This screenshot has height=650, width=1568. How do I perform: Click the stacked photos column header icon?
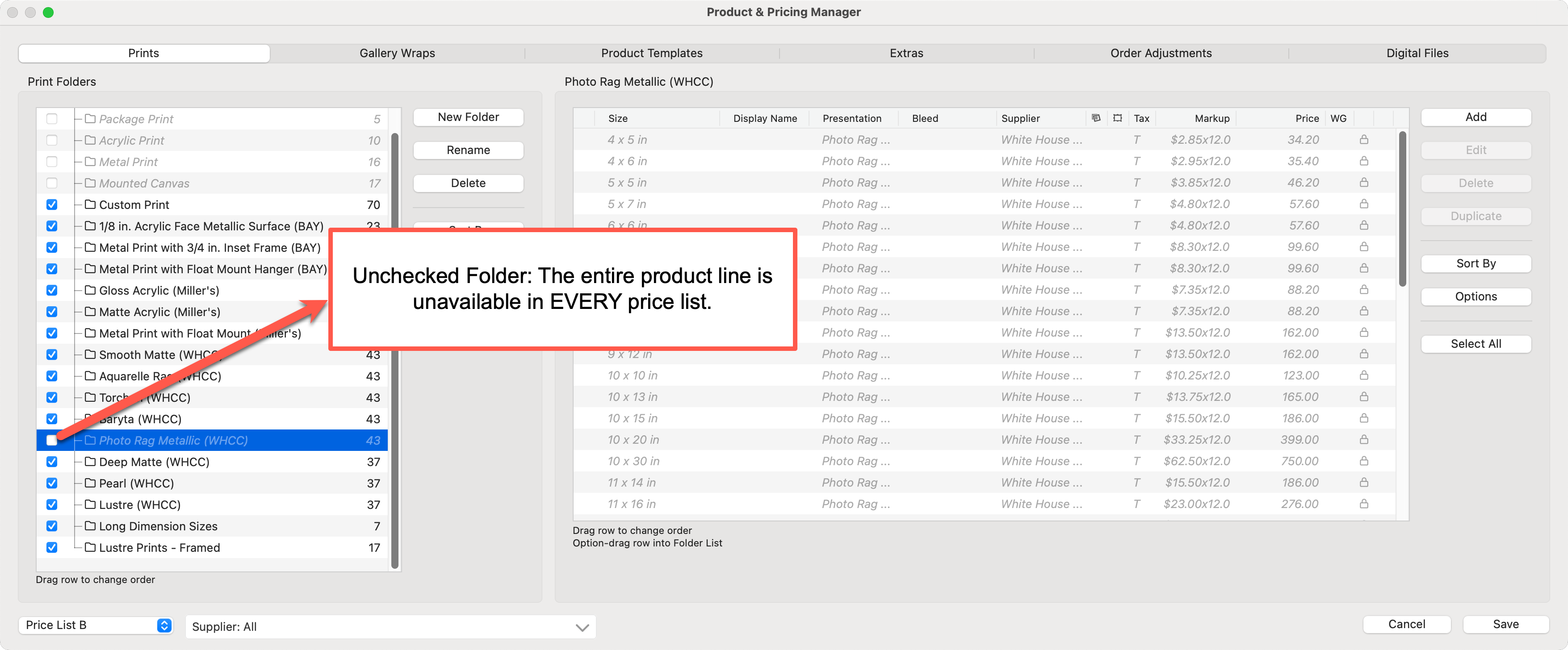[1096, 118]
